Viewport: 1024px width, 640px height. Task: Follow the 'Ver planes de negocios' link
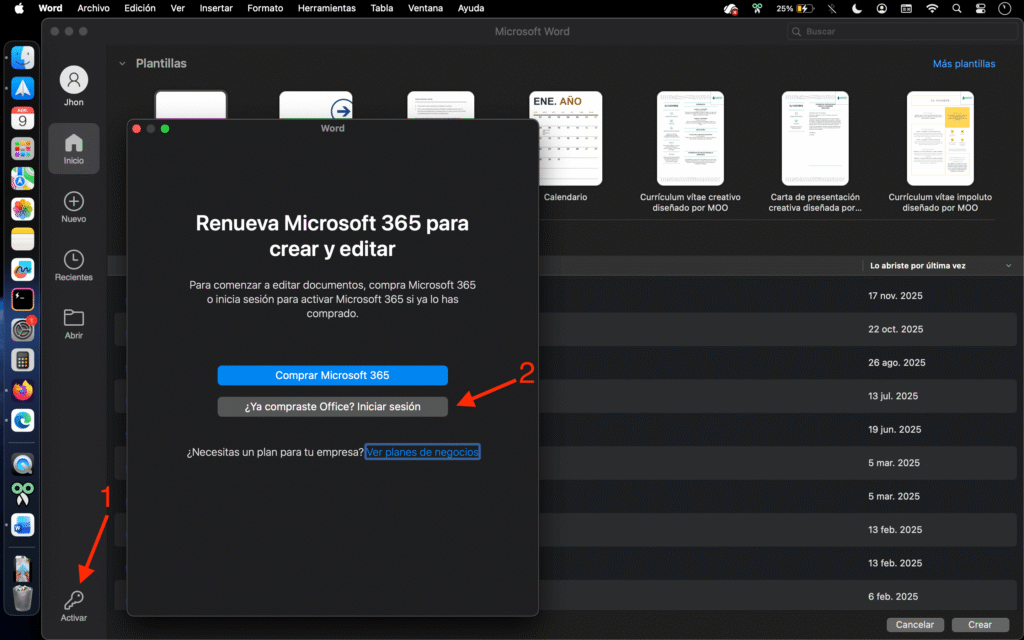tap(422, 452)
